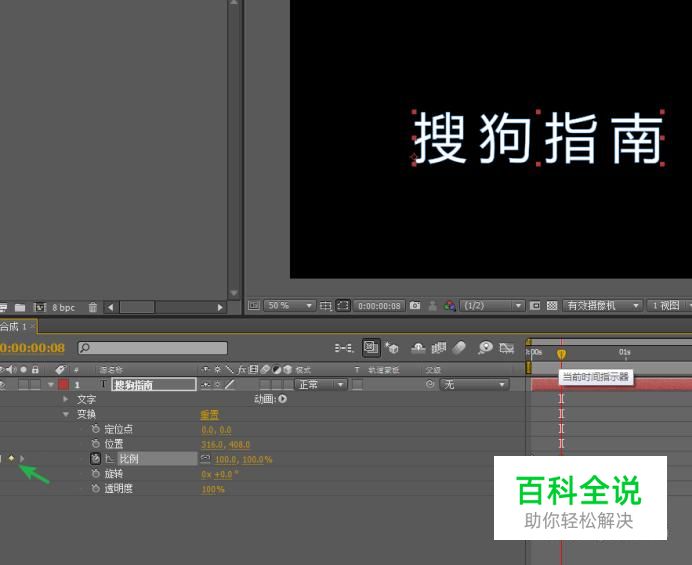The height and width of the screenshot is (565, 692).
Task: Click the 源名称 column header
Action: (111, 370)
